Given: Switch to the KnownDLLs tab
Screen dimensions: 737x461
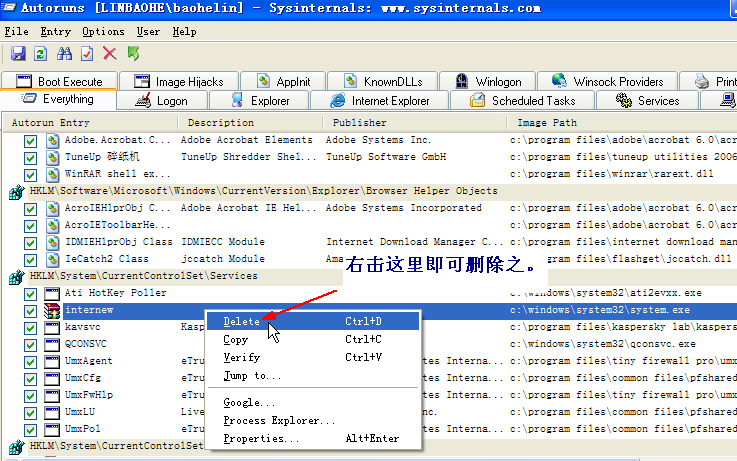Looking at the screenshot, I should pos(383,81).
